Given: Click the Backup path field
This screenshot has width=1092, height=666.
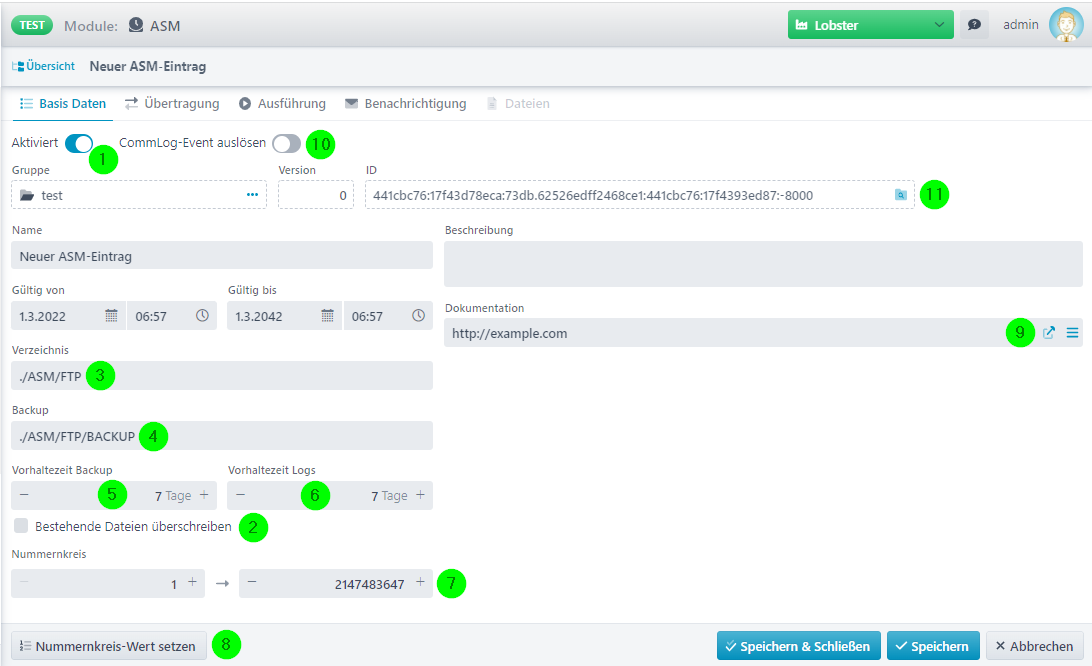Looking at the screenshot, I should click(x=222, y=435).
